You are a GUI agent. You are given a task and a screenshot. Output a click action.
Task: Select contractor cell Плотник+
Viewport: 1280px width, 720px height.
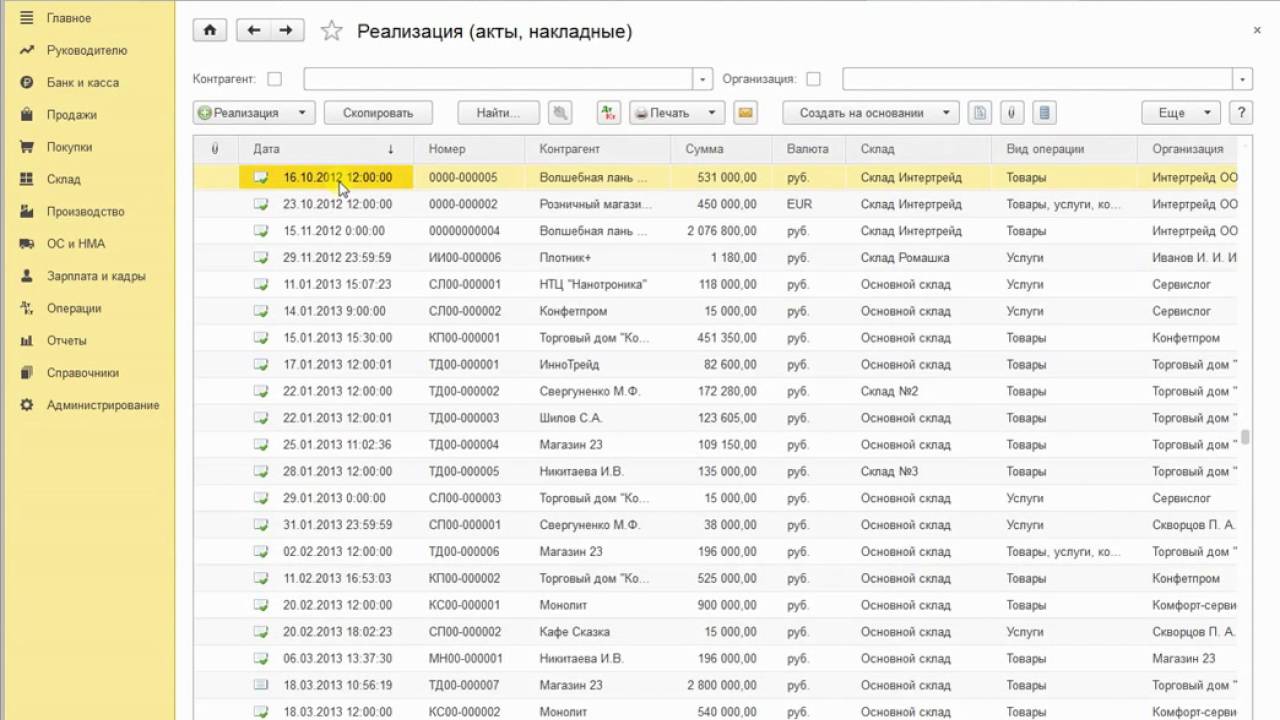tap(597, 257)
